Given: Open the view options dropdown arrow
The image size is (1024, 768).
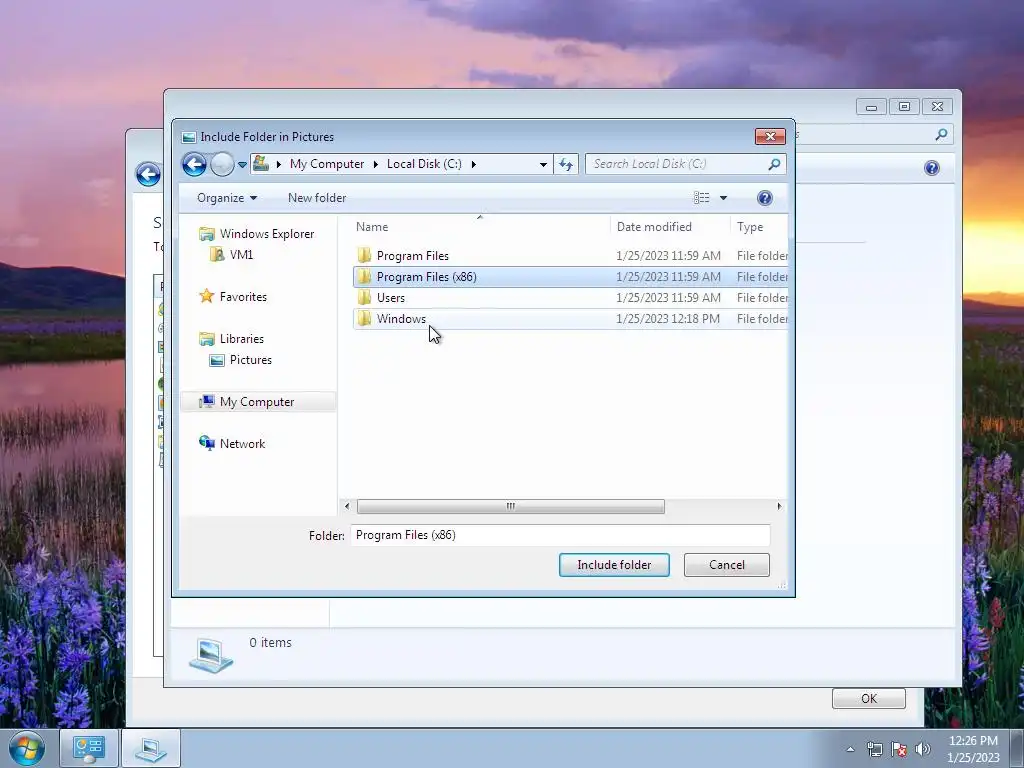Looking at the screenshot, I should click(723, 198).
